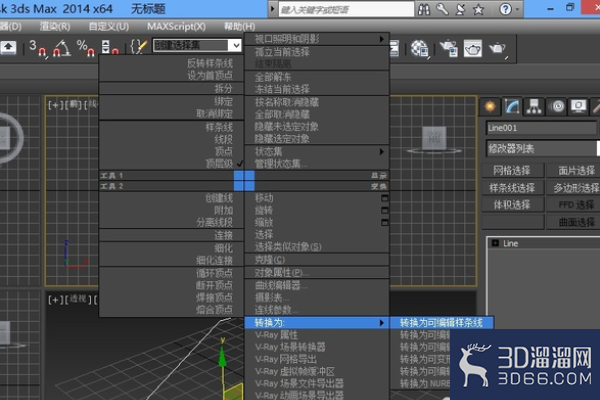Switch to the Display panel monitor icon
The width and height of the screenshot is (600, 400).
point(579,106)
